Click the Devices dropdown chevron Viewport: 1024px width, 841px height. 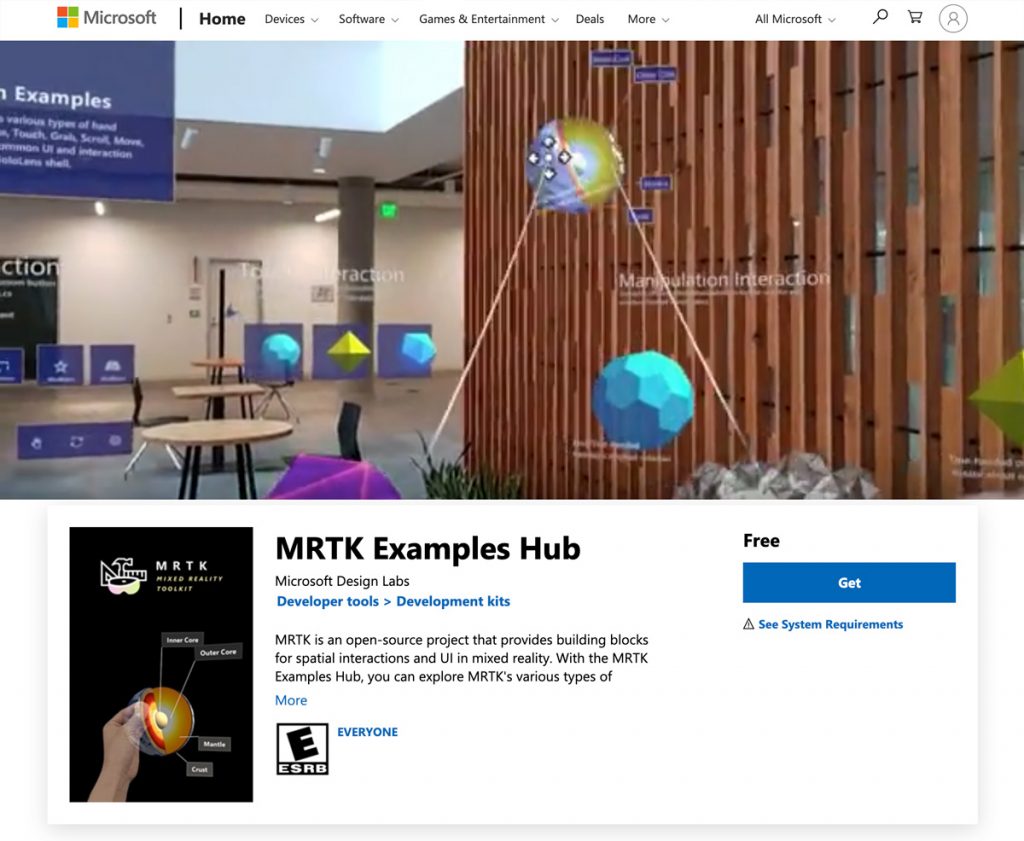click(x=314, y=19)
